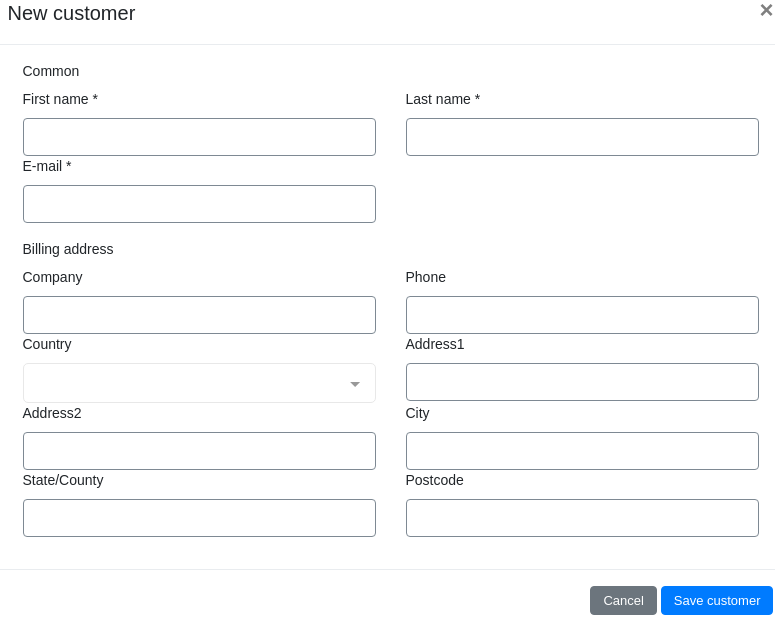The width and height of the screenshot is (775, 621).
Task: Select the Address1 input field
Action: [x=582, y=382]
